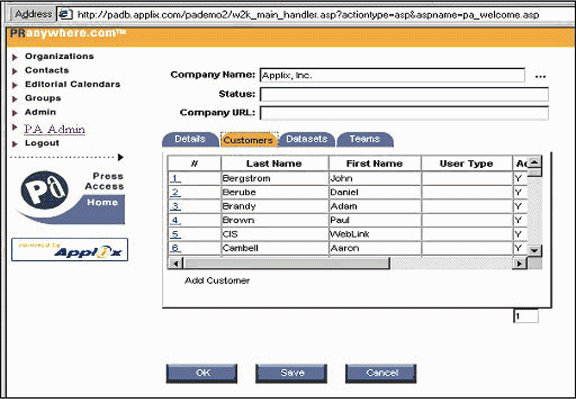
Task: Open customer row link 1
Action: pos(175,179)
